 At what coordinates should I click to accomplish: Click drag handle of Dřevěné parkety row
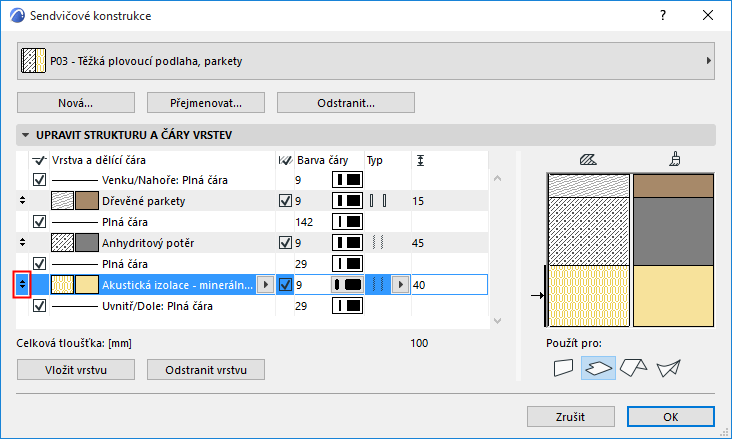[x=22, y=201]
